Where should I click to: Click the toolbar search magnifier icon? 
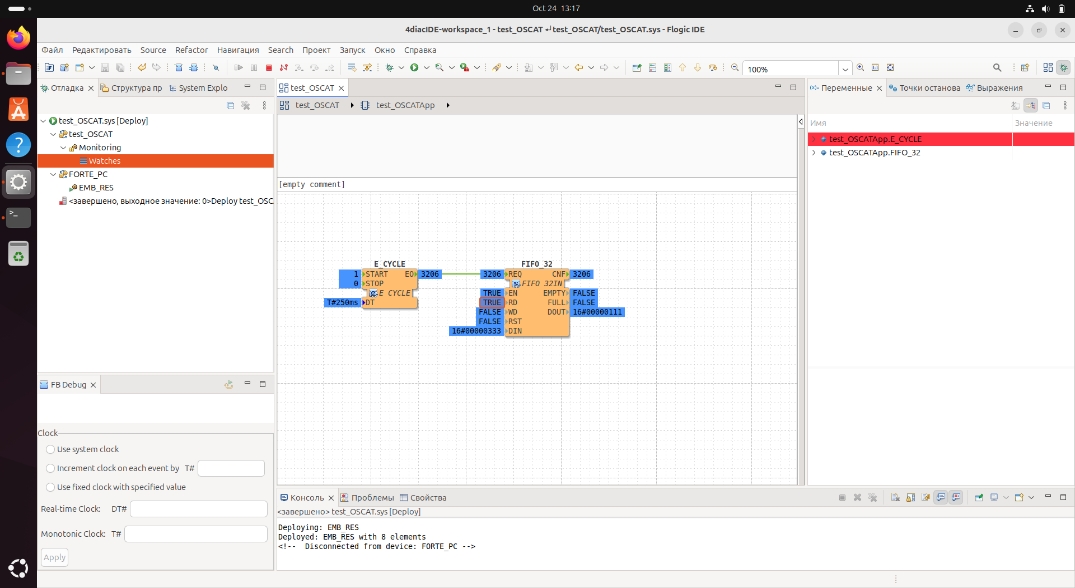pos(997,68)
